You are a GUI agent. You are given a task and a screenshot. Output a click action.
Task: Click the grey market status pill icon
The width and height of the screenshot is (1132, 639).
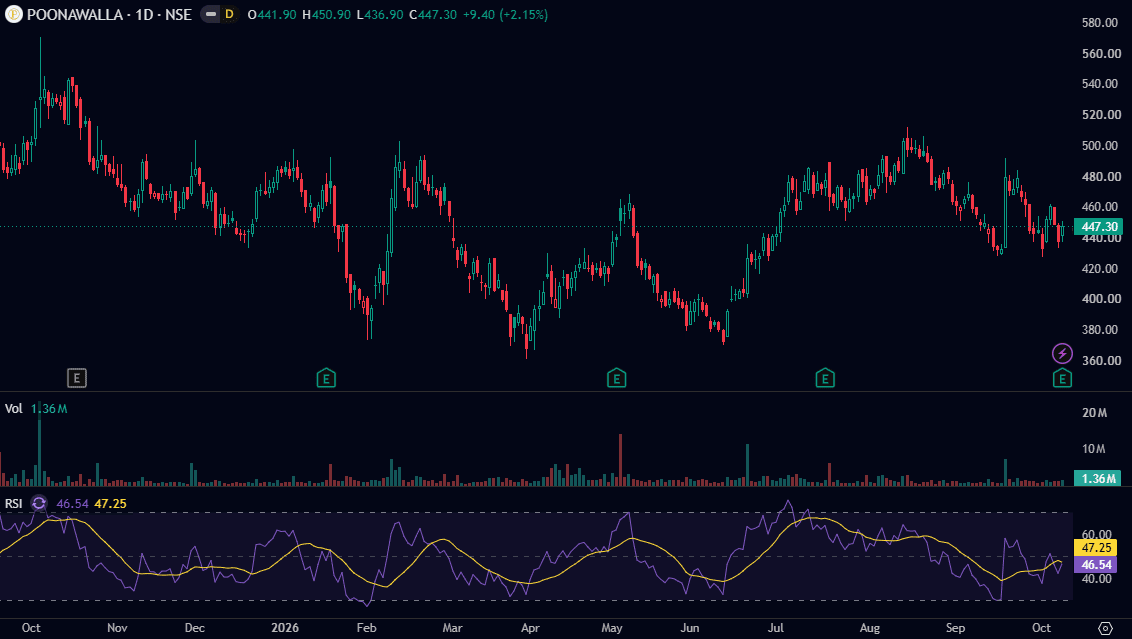pyautogui.click(x=210, y=14)
